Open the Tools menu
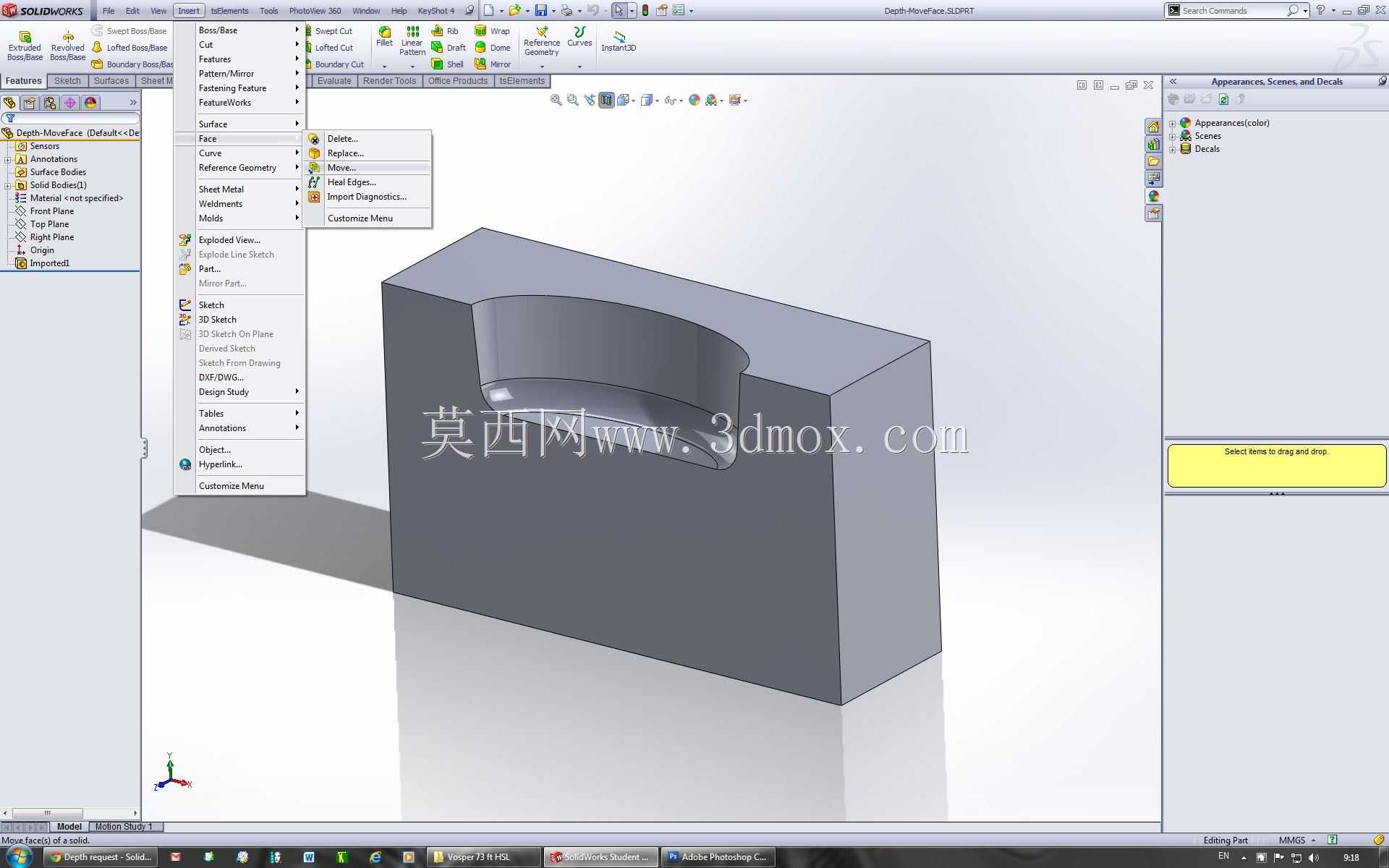1389x868 pixels. tap(269, 11)
